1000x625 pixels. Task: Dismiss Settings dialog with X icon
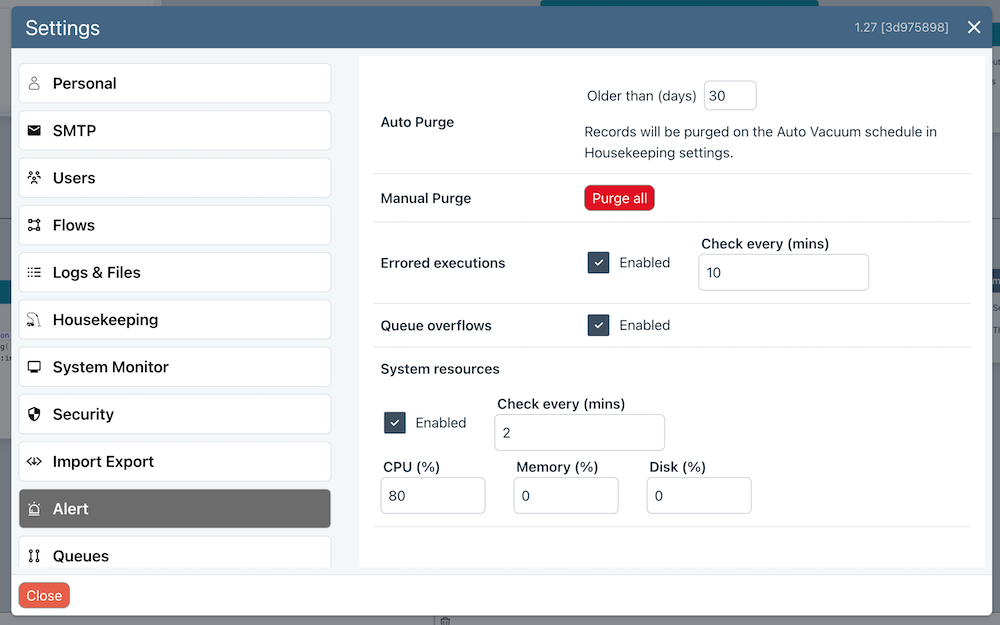click(974, 27)
